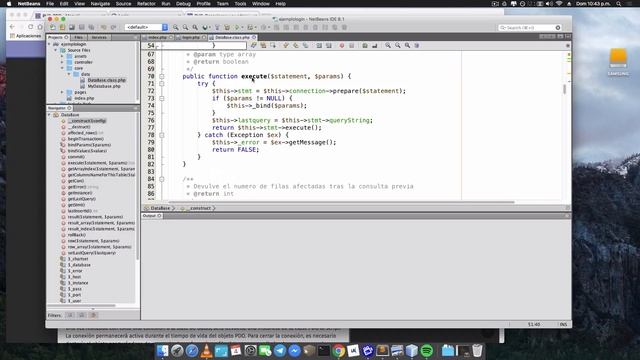This screenshot has width=640, height=360.
Task: Select MyDatabase.php in project tree
Action: (104, 86)
